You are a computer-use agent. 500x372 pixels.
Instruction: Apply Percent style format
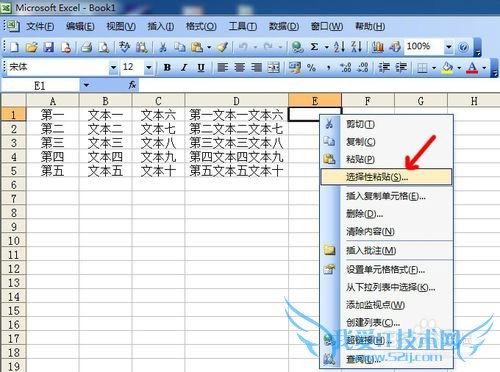pyautogui.click(x=311, y=68)
